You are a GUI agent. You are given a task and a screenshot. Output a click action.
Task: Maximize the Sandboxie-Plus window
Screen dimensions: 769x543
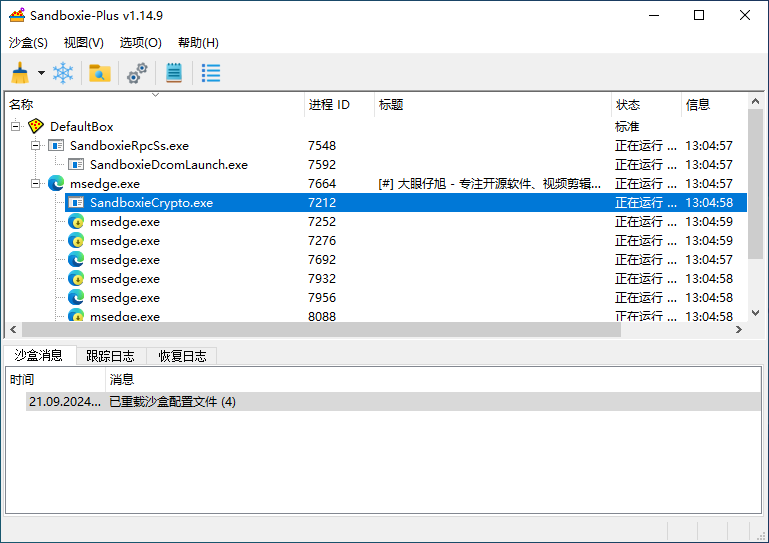coord(699,15)
